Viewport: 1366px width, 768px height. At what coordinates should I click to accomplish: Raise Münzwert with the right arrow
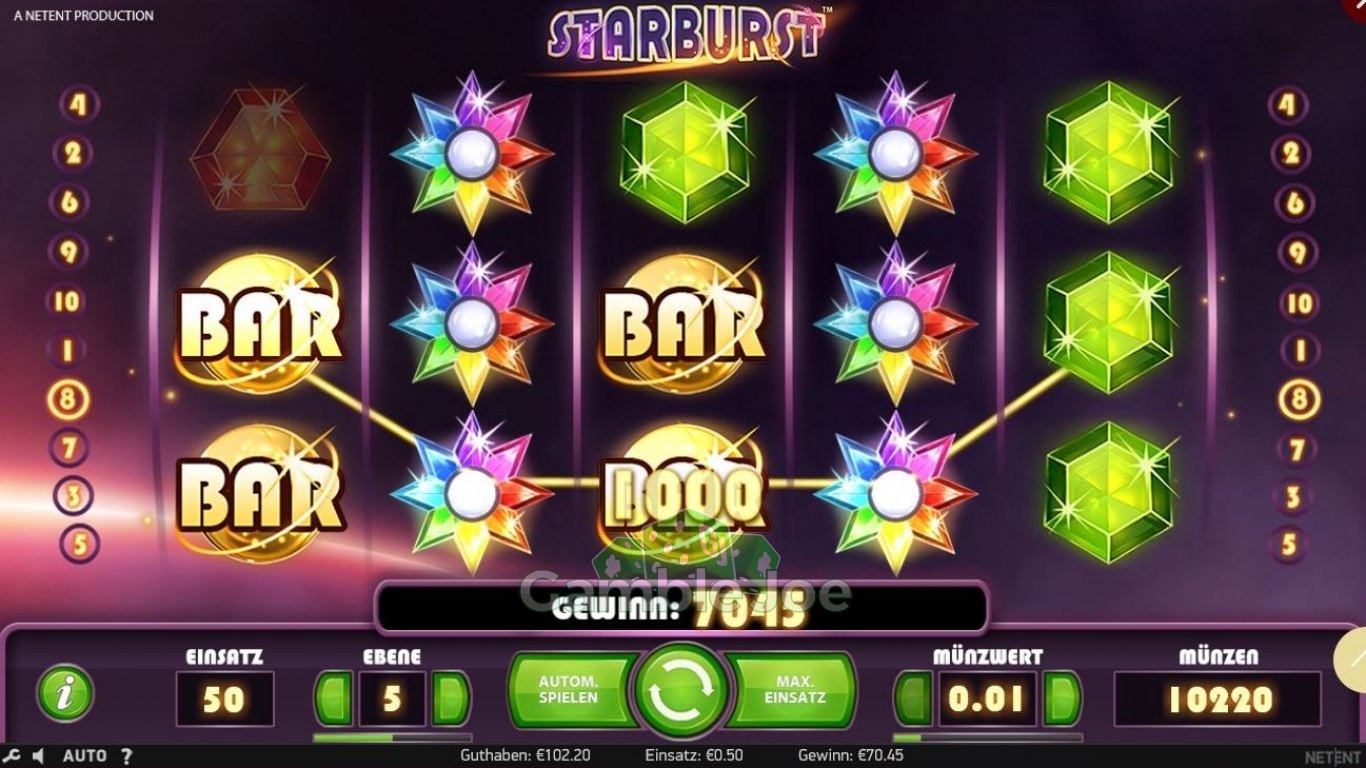tap(1062, 698)
